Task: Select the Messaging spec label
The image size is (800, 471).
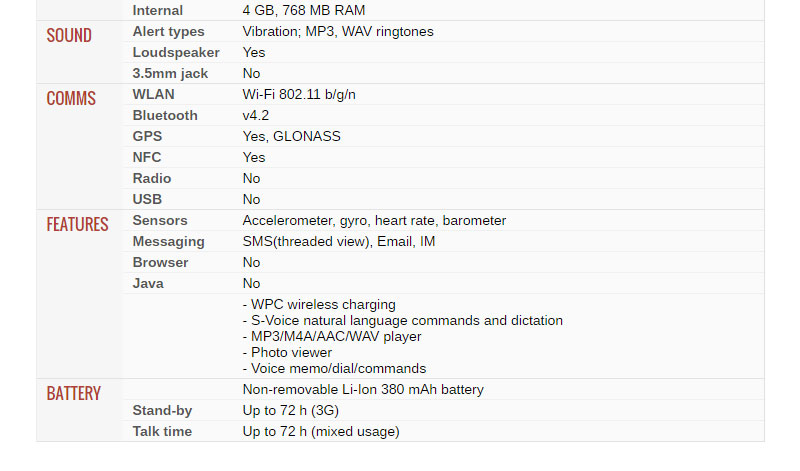Action: point(168,241)
